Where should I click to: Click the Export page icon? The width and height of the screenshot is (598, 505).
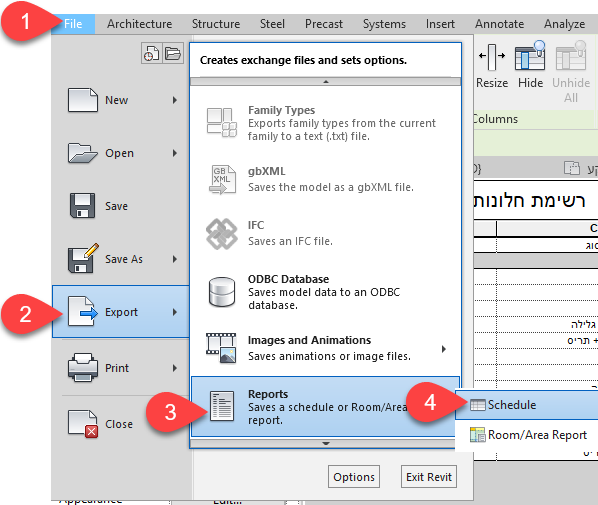[x=82, y=312]
